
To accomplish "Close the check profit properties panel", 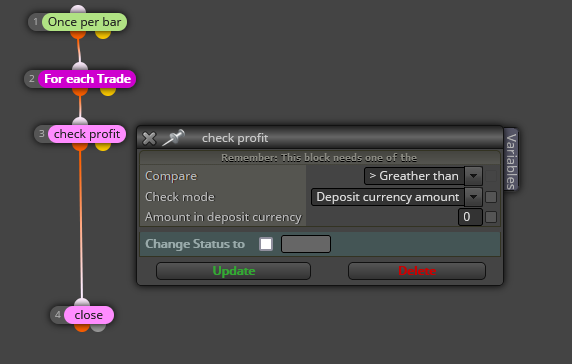I will [149, 138].
